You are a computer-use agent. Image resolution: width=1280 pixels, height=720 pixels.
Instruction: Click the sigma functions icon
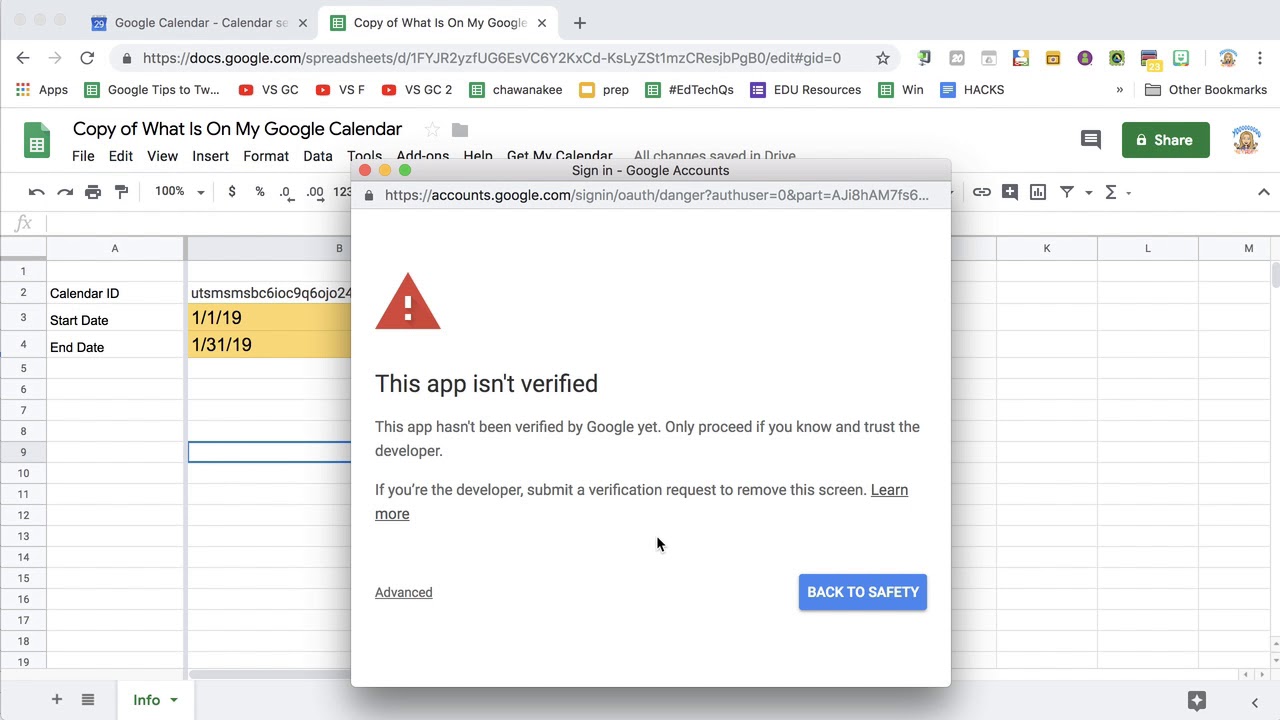click(x=1110, y=192)
